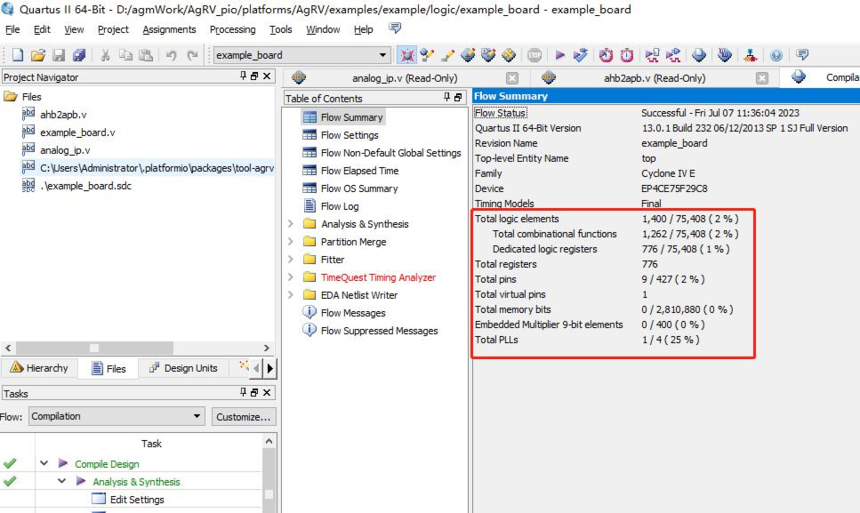Image resolution: width=860 pixels, height=513 pixels.
Task: Open the Programmer toolbar icon
Action: pos(725,55)
